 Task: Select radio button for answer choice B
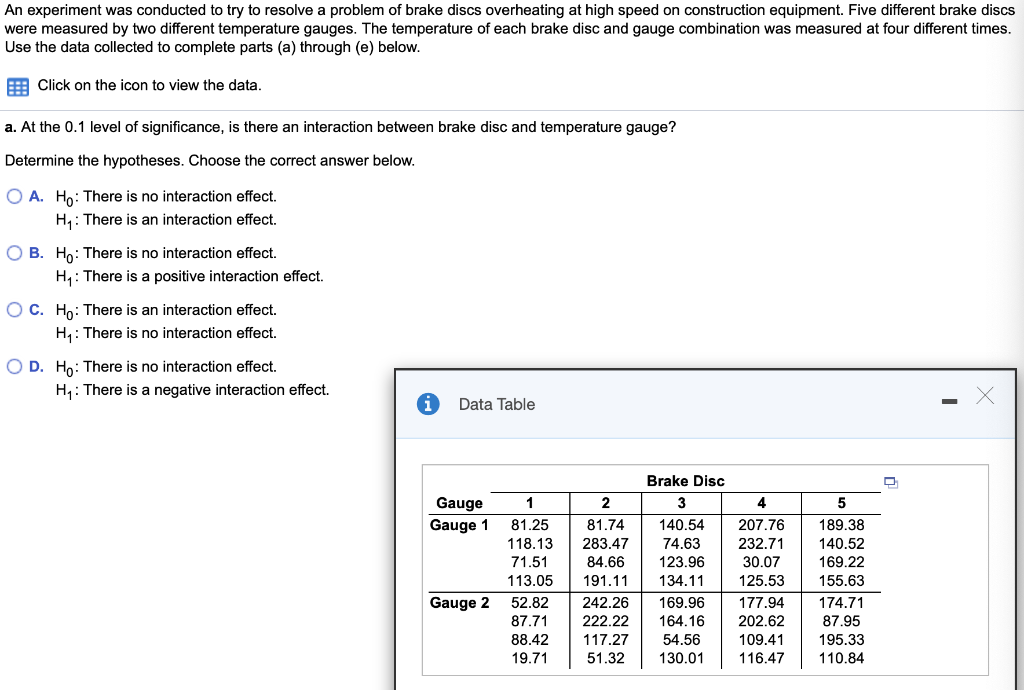(14, 252)
